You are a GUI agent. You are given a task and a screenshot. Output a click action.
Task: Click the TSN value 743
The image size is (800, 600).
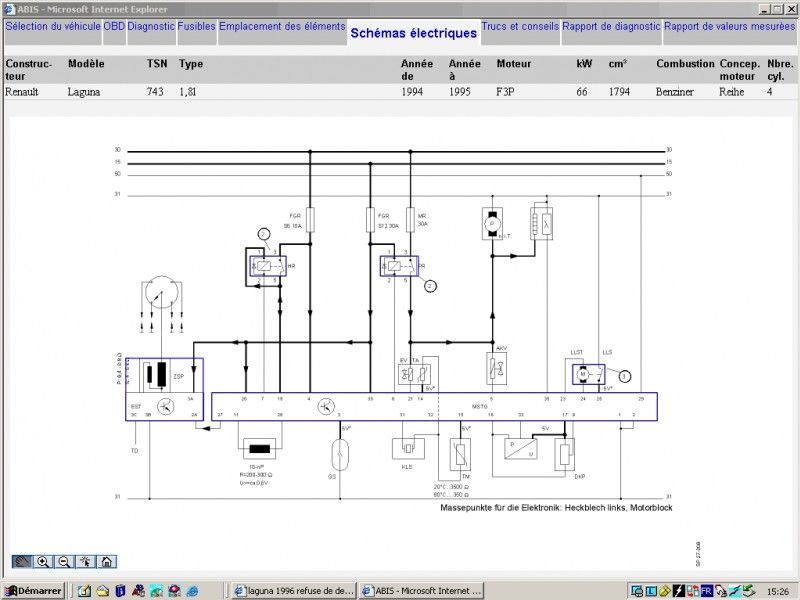[155, 92]
